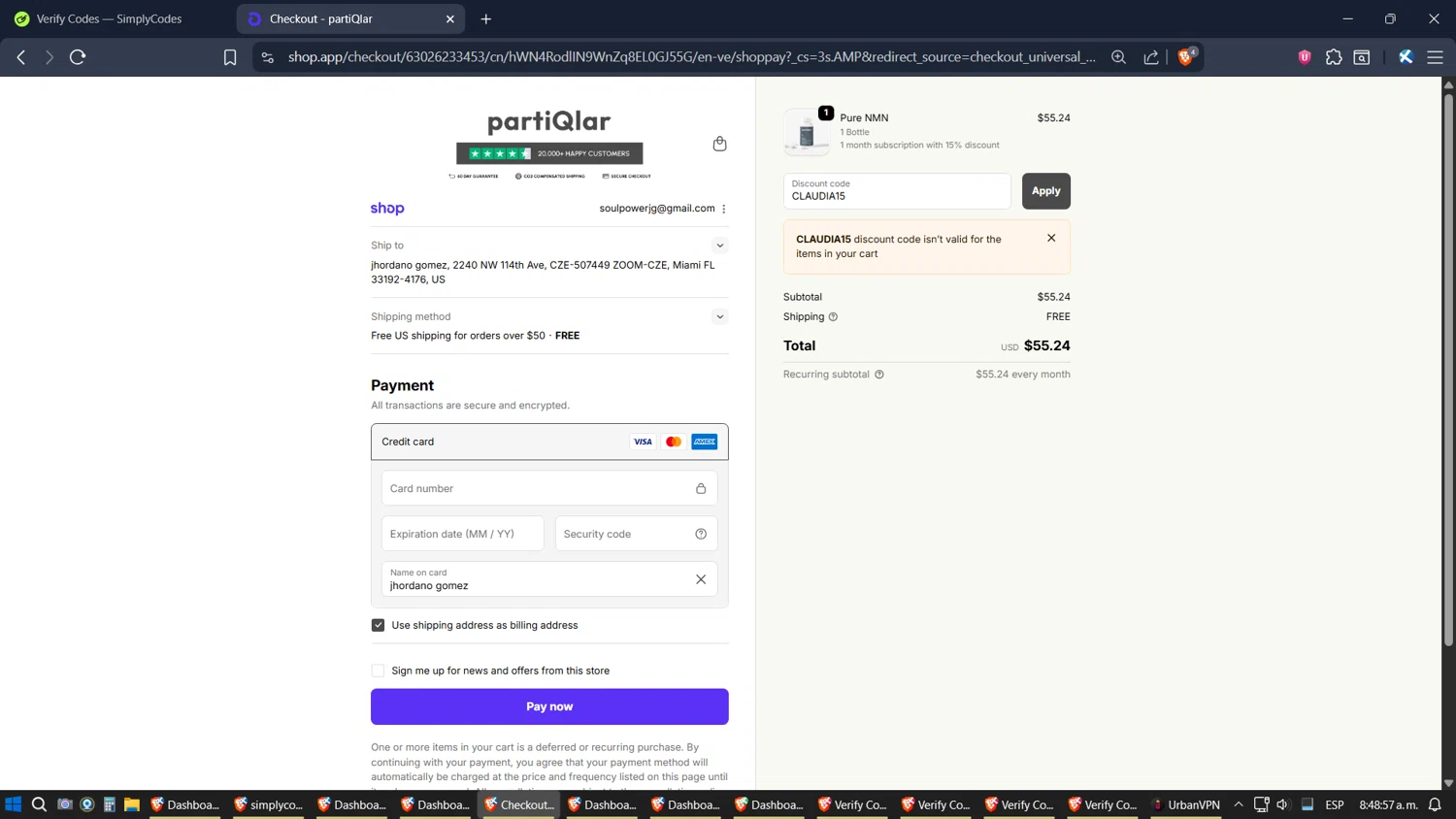Show security code help tooltip

[x=701, y=534]
